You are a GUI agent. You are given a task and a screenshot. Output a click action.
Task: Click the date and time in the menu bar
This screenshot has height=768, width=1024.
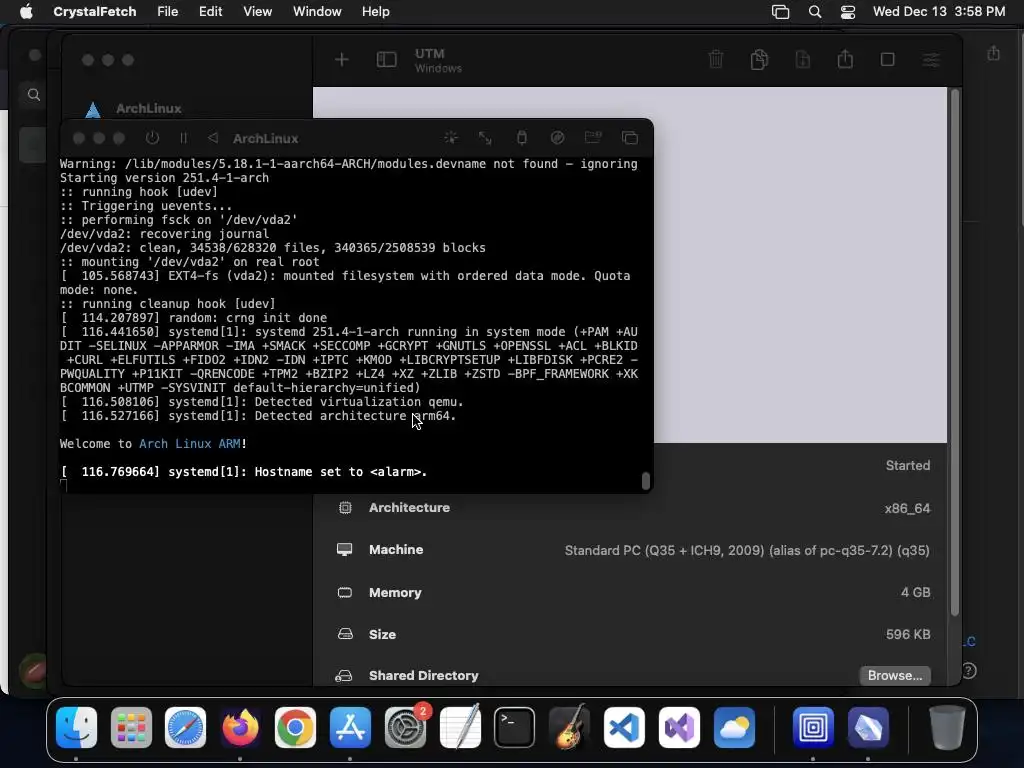point(939,12)
